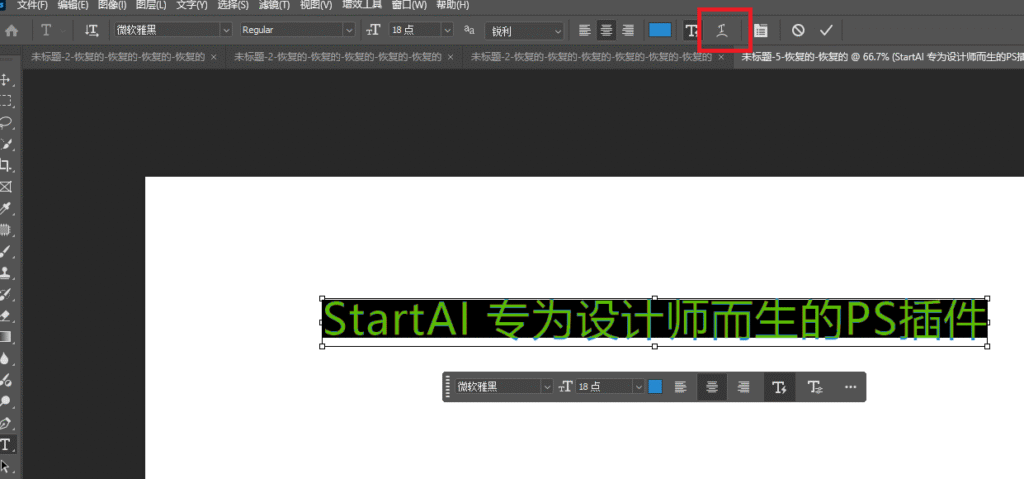Open the Type tool preset picker
Screen dimensions: 1024x479
click(52, 30)
